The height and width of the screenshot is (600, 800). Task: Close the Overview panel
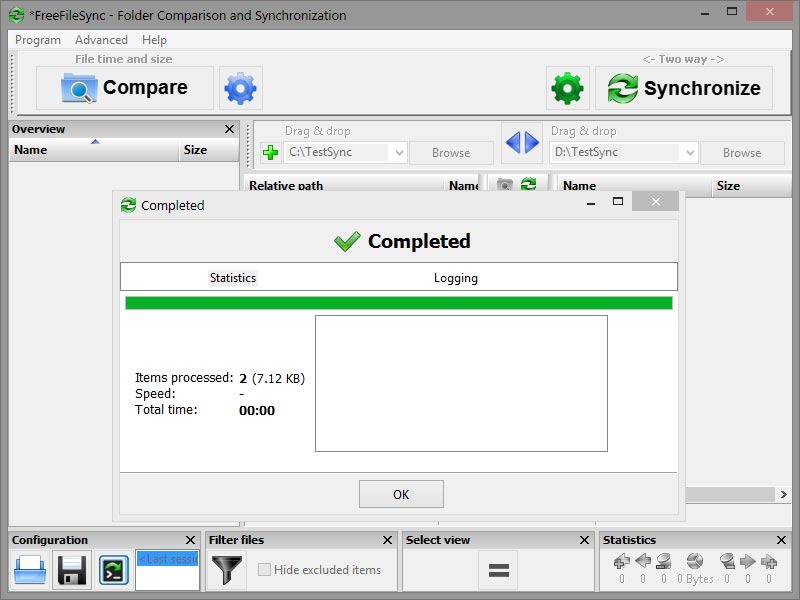[230, 129]
